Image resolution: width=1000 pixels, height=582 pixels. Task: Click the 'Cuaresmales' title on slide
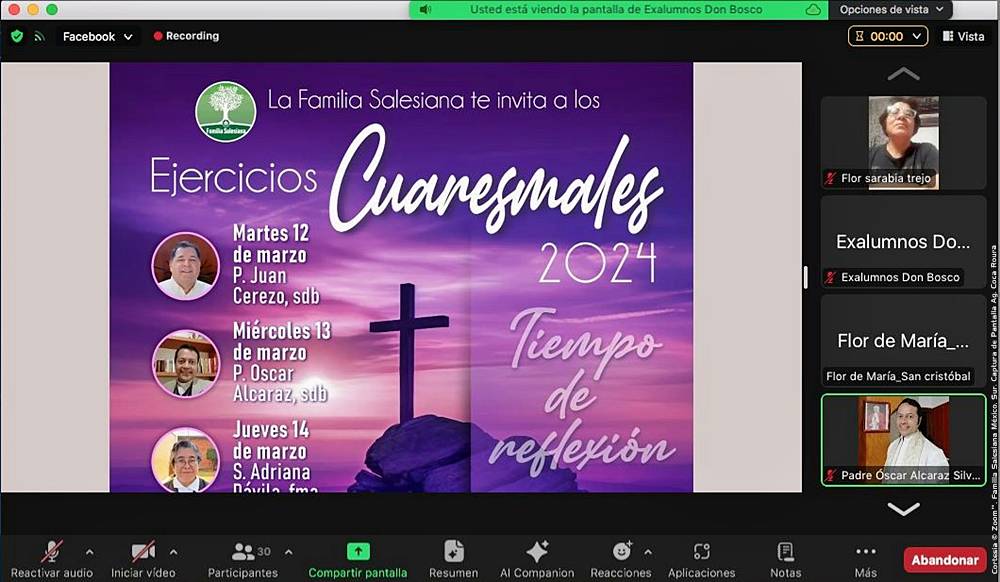point(496,180)
